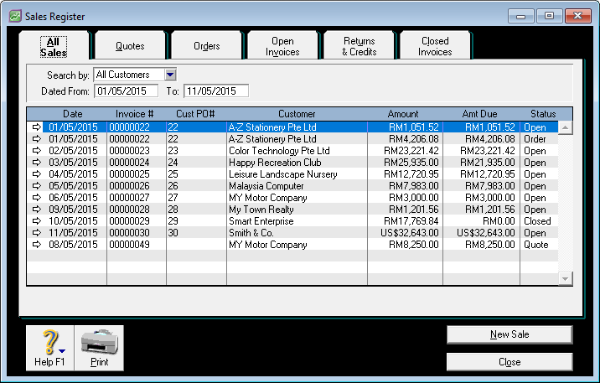
Task: Click zoom arrow for Leisure Landscape Nursery
Action: 36,174
